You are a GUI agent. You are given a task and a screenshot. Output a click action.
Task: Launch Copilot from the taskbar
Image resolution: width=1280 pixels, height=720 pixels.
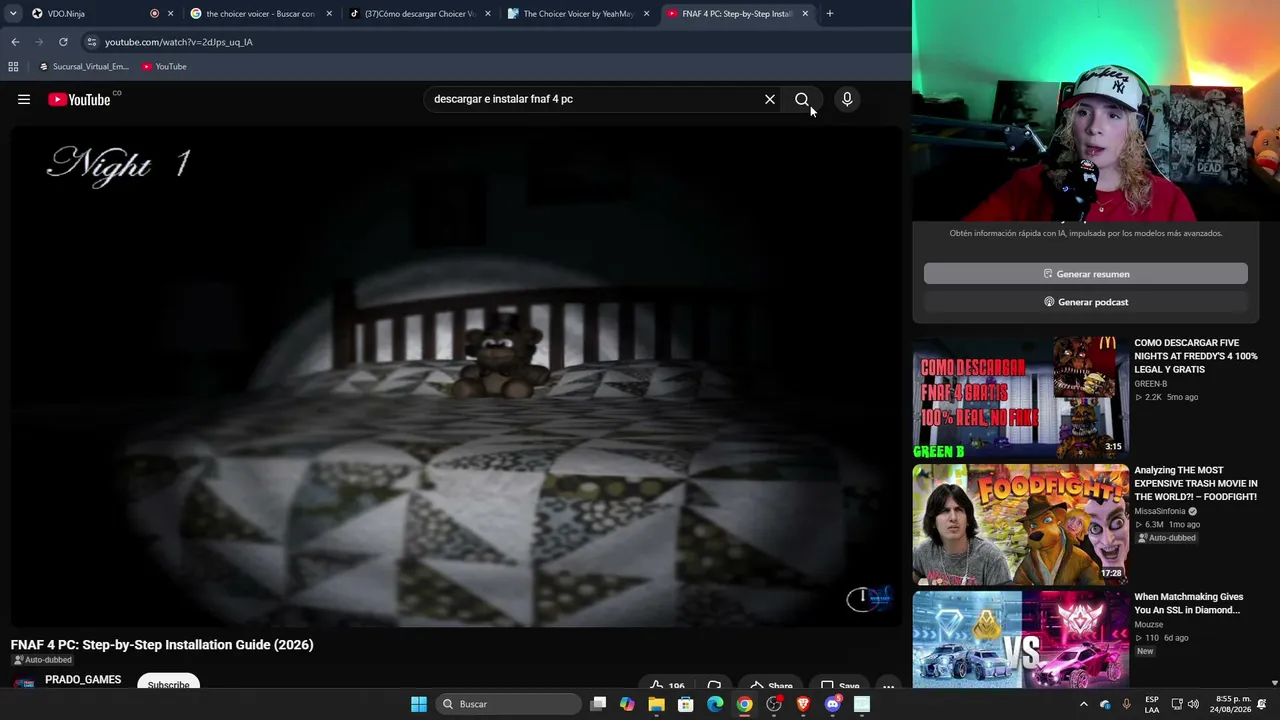coord(627,704)
